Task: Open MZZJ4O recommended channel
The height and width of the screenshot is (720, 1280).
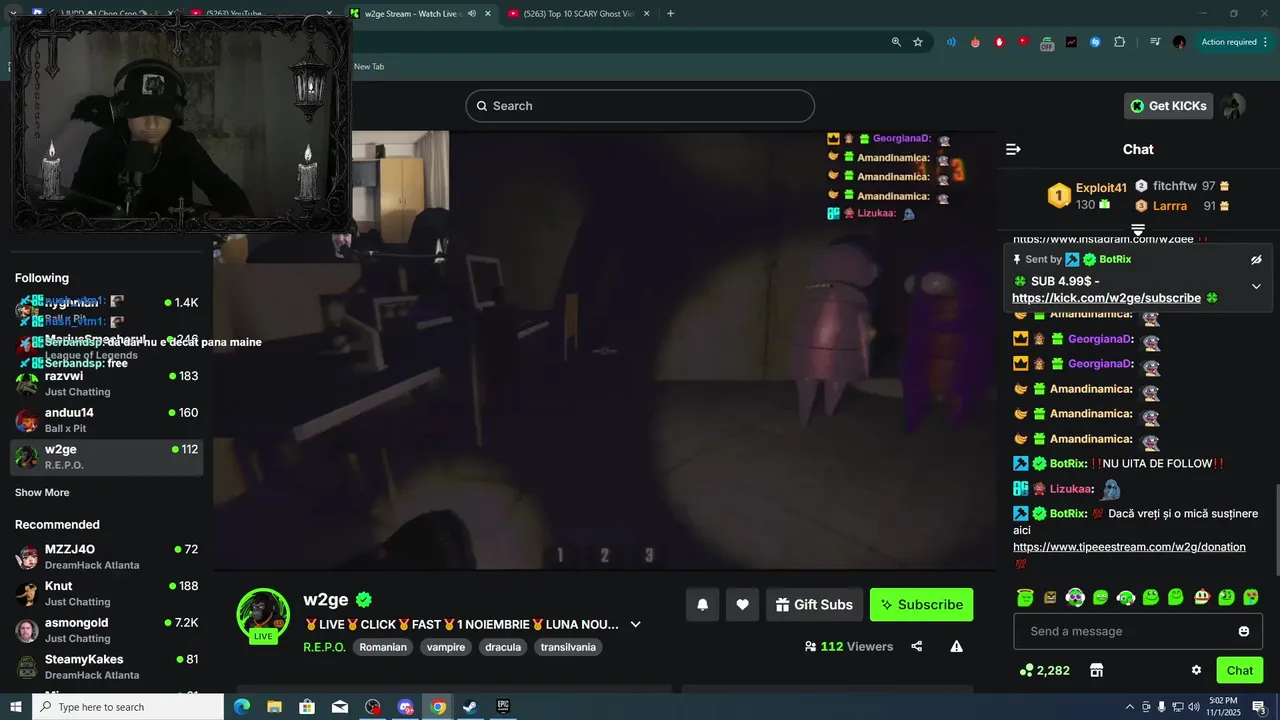Action: [107, 556]
